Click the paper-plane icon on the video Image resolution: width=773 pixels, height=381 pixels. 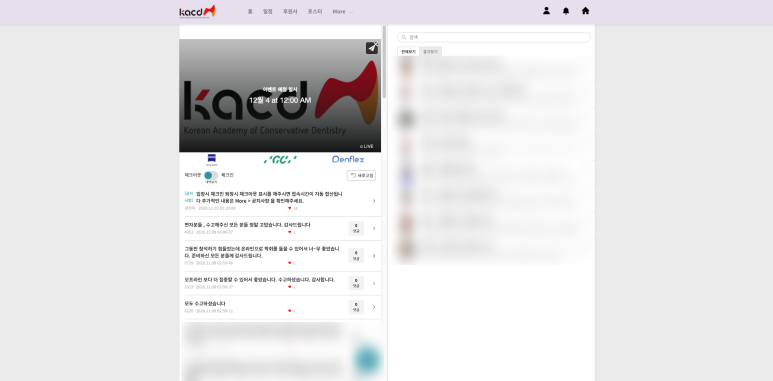[x=372, y=48]
